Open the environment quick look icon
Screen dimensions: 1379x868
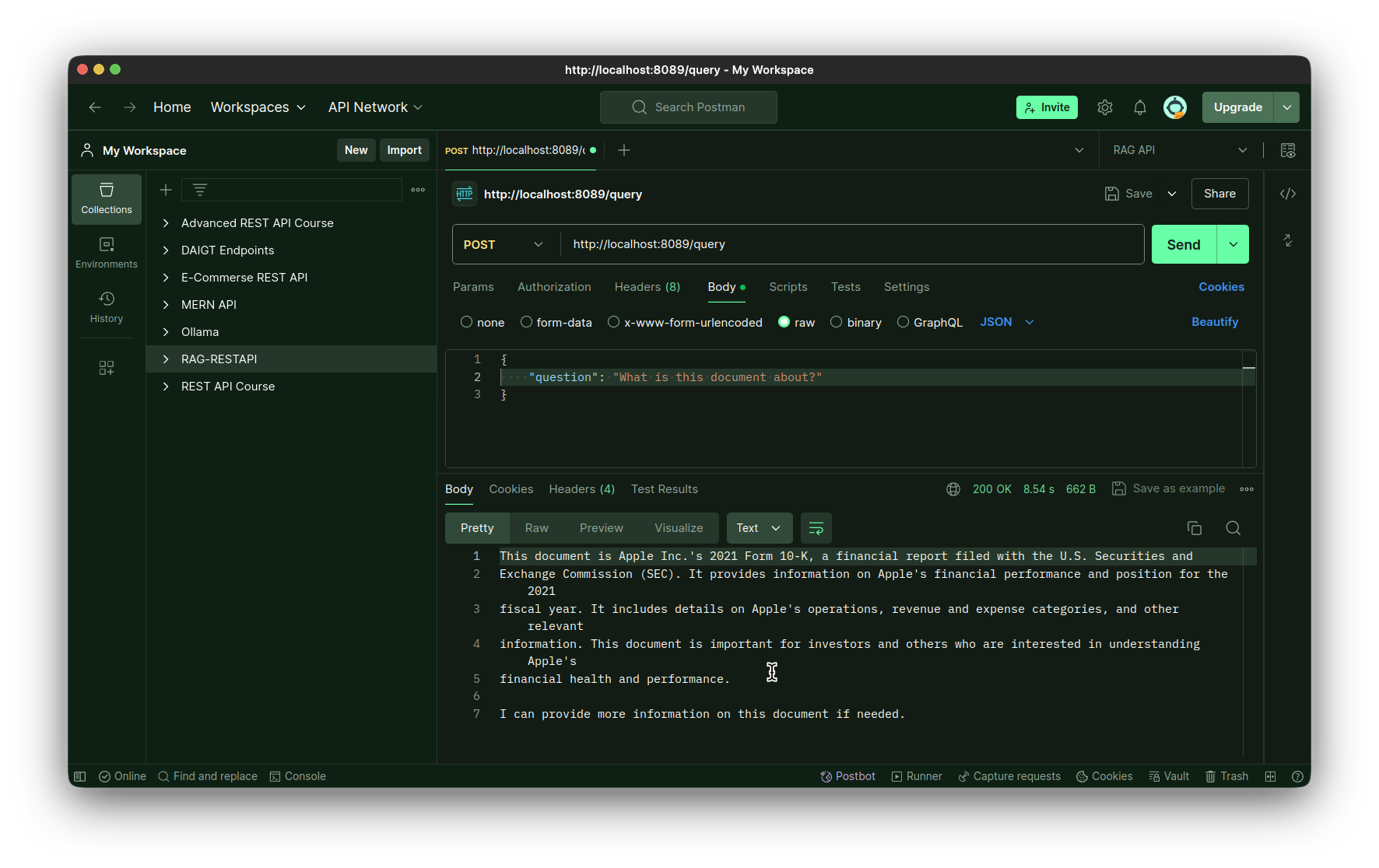(x=1288, y=150)
